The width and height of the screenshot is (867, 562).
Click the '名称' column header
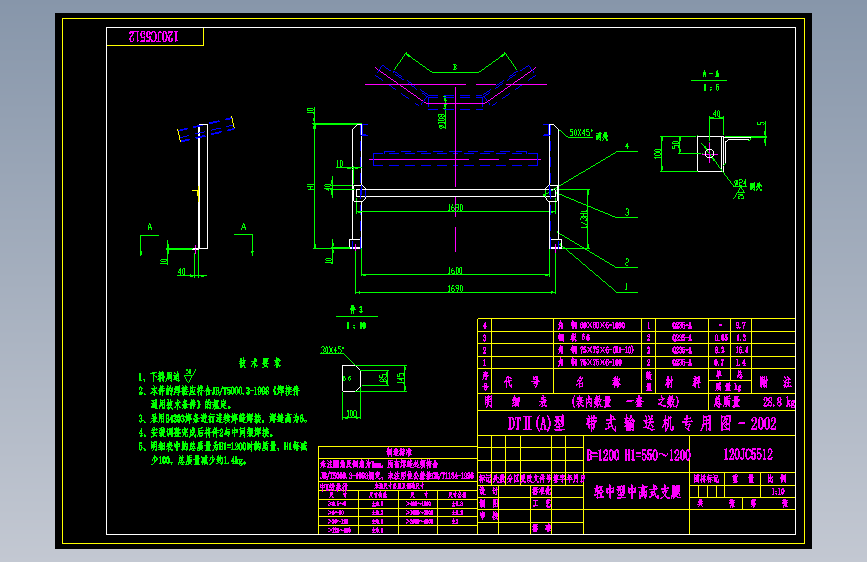click(x=597, y=382)
